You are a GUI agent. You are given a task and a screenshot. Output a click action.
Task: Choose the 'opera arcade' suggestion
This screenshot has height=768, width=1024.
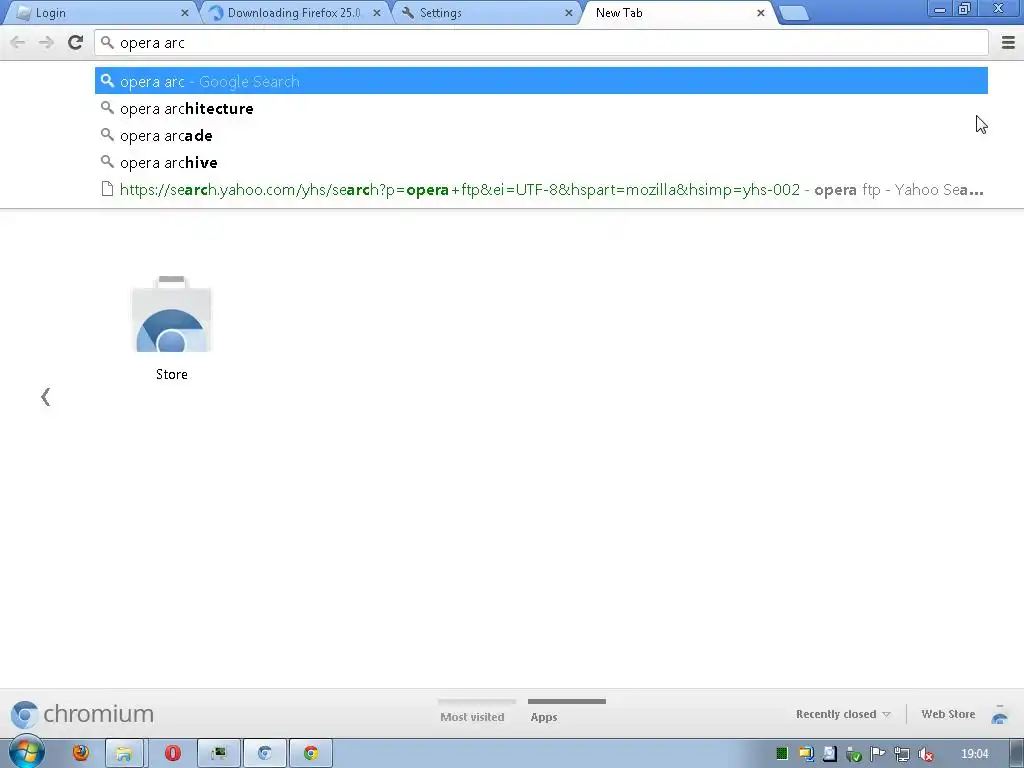[x=541, y=135]
